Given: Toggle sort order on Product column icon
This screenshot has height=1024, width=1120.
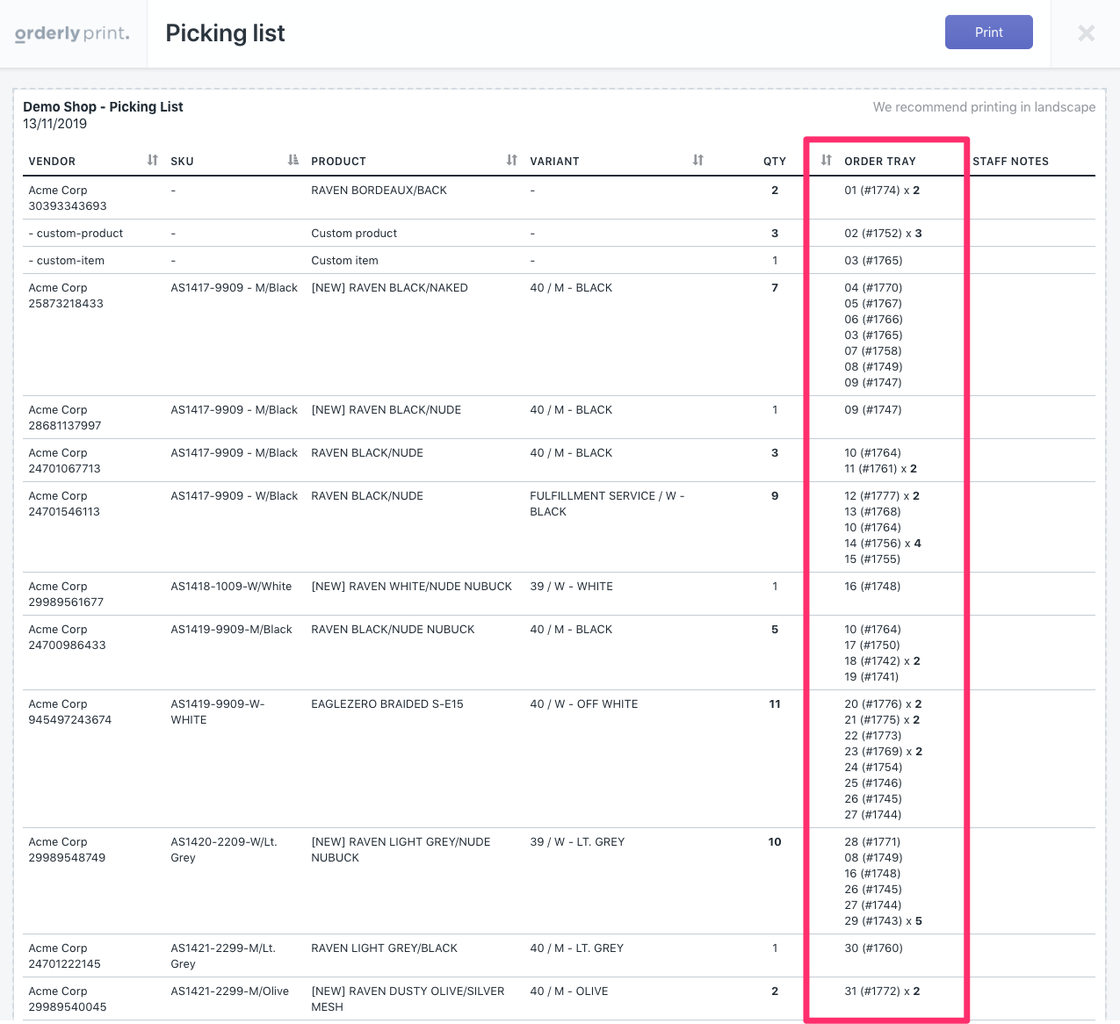Looking at the screenshot, I should [x=512, y=160].
